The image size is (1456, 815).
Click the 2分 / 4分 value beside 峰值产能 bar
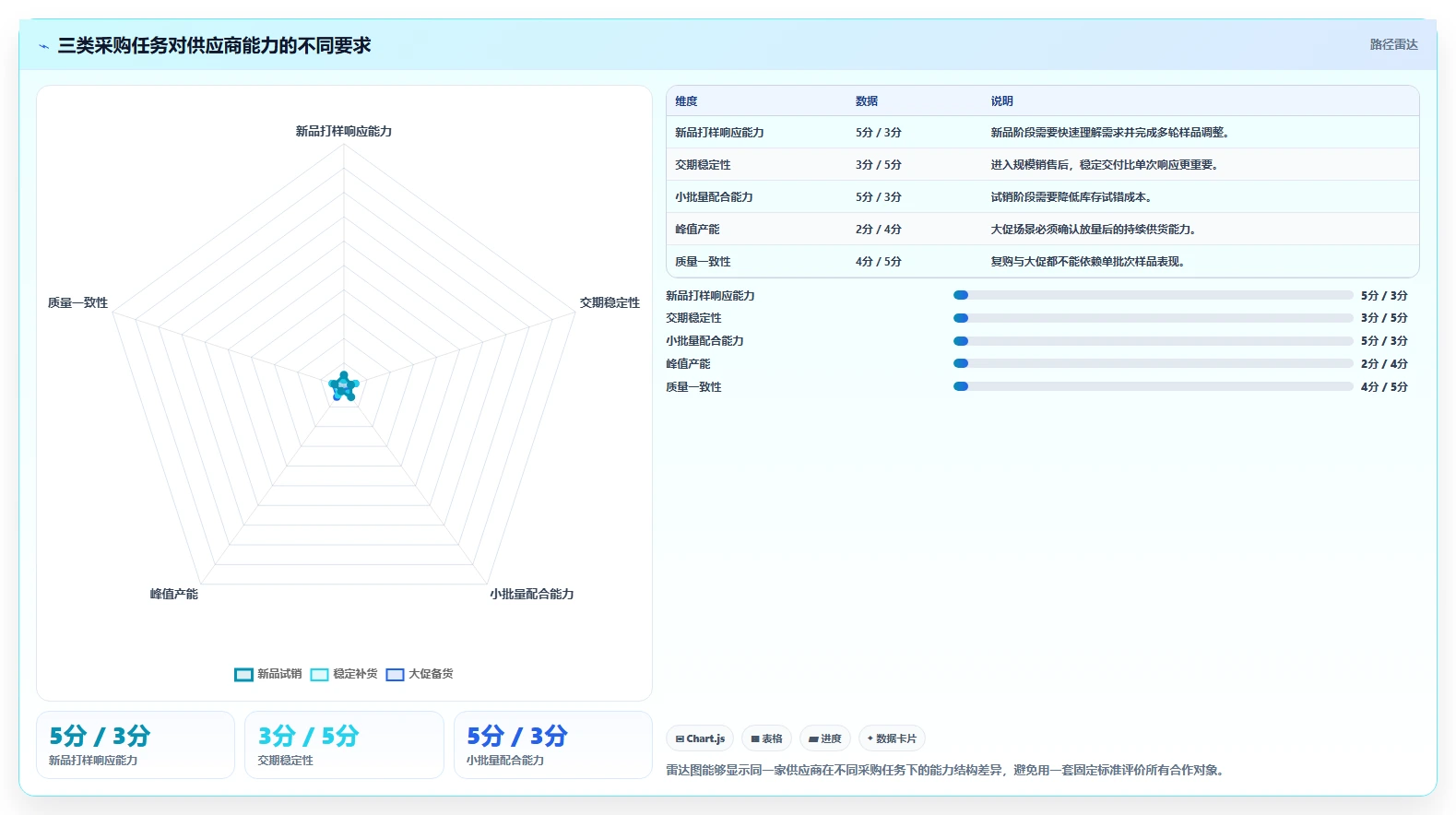point(1384,364)
